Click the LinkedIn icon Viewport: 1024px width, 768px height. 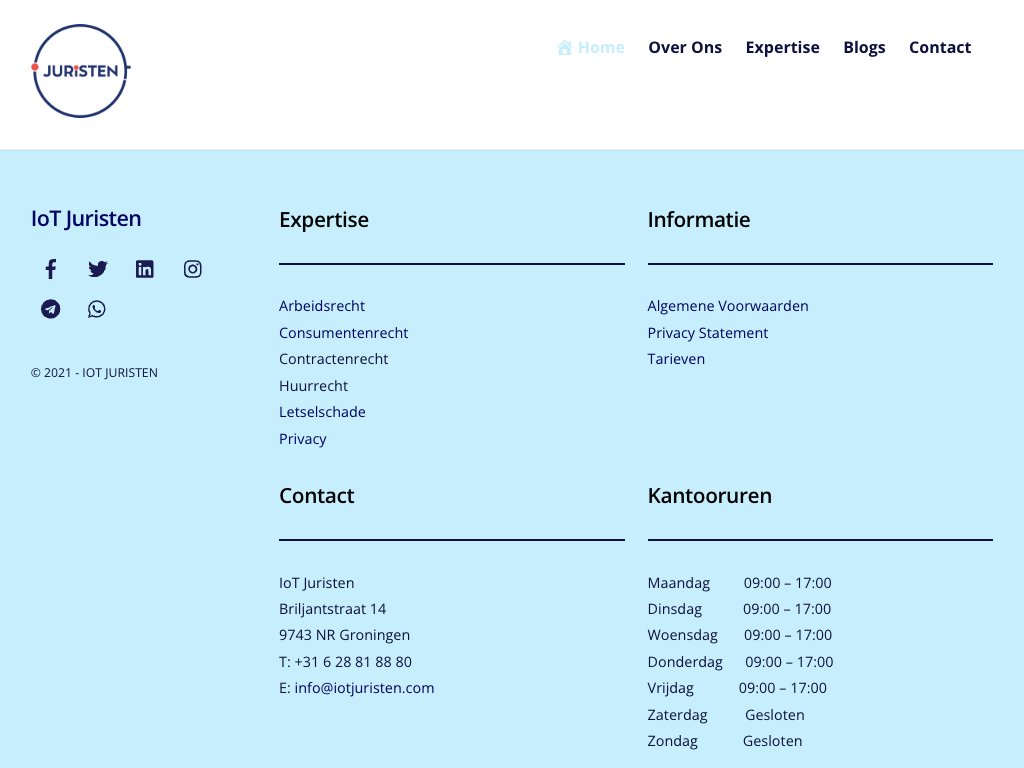pyautogui.click(x=145, y=269)
